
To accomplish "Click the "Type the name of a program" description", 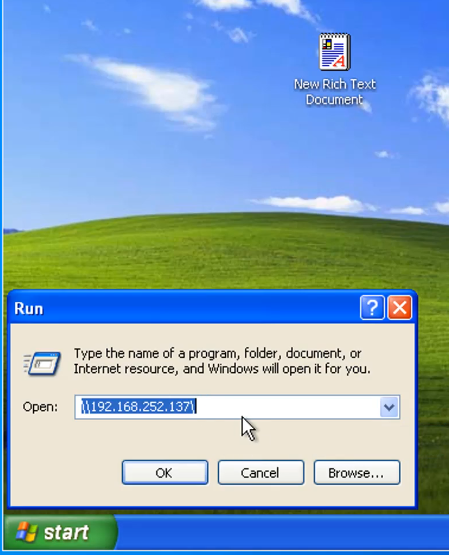I will (222, 361).
